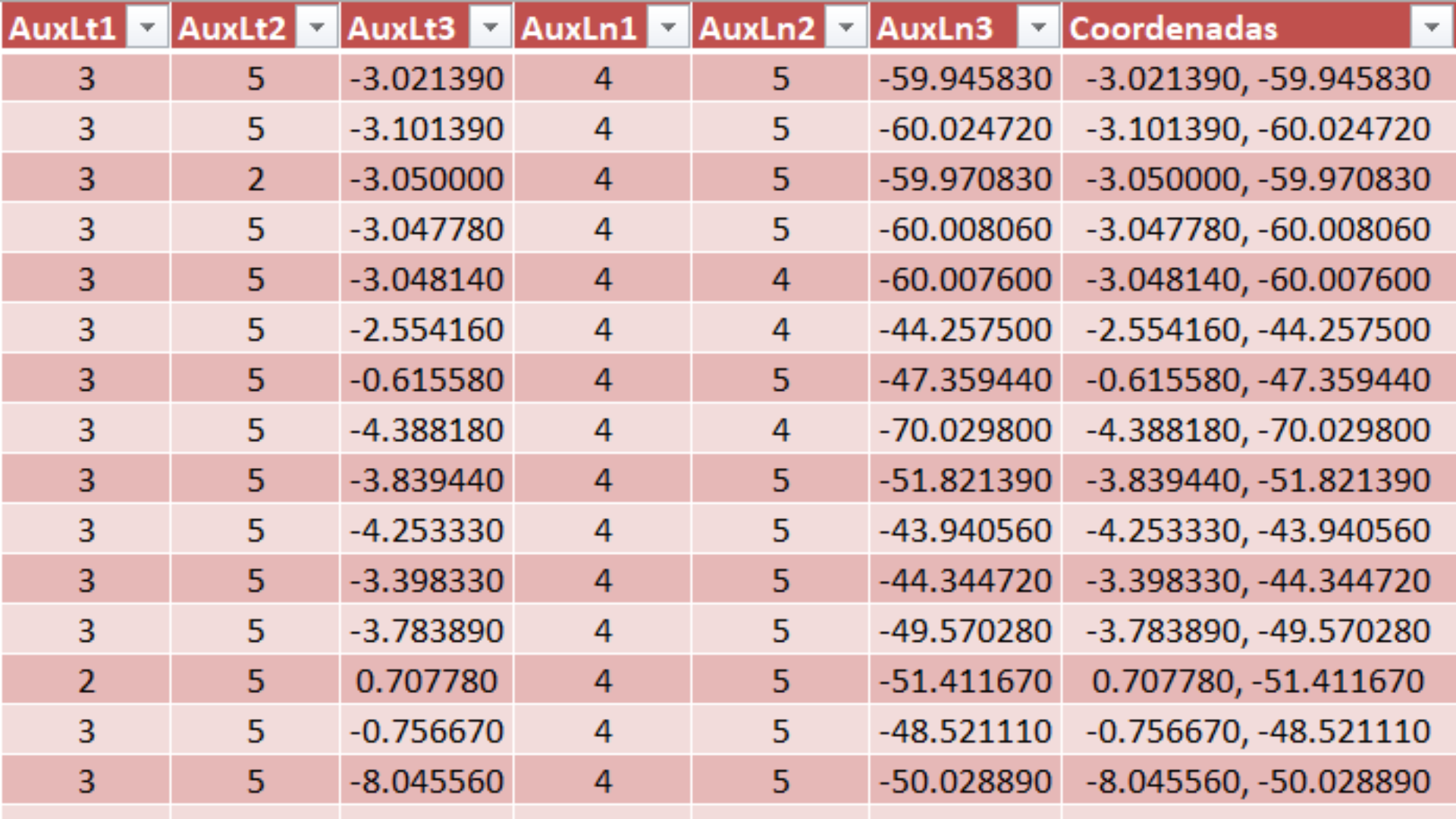The width and height of the screenshot is (1456, 819).
Task: Select AuxLn3 cell showing -44.257500
Action: [x=965, y=330]
